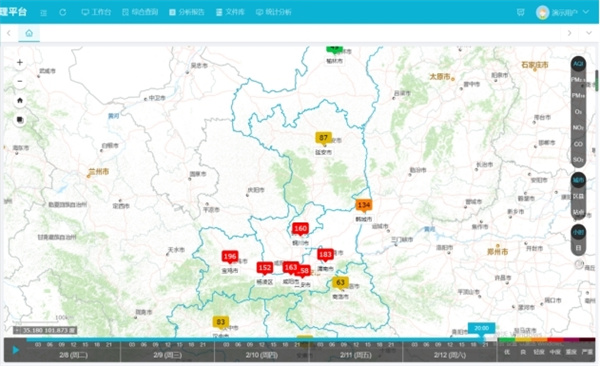Click the refresh icon in top bar
Image resolution: width=600 pixels, height=366 pixels.
pyautogui.click(x=63, y=12)
